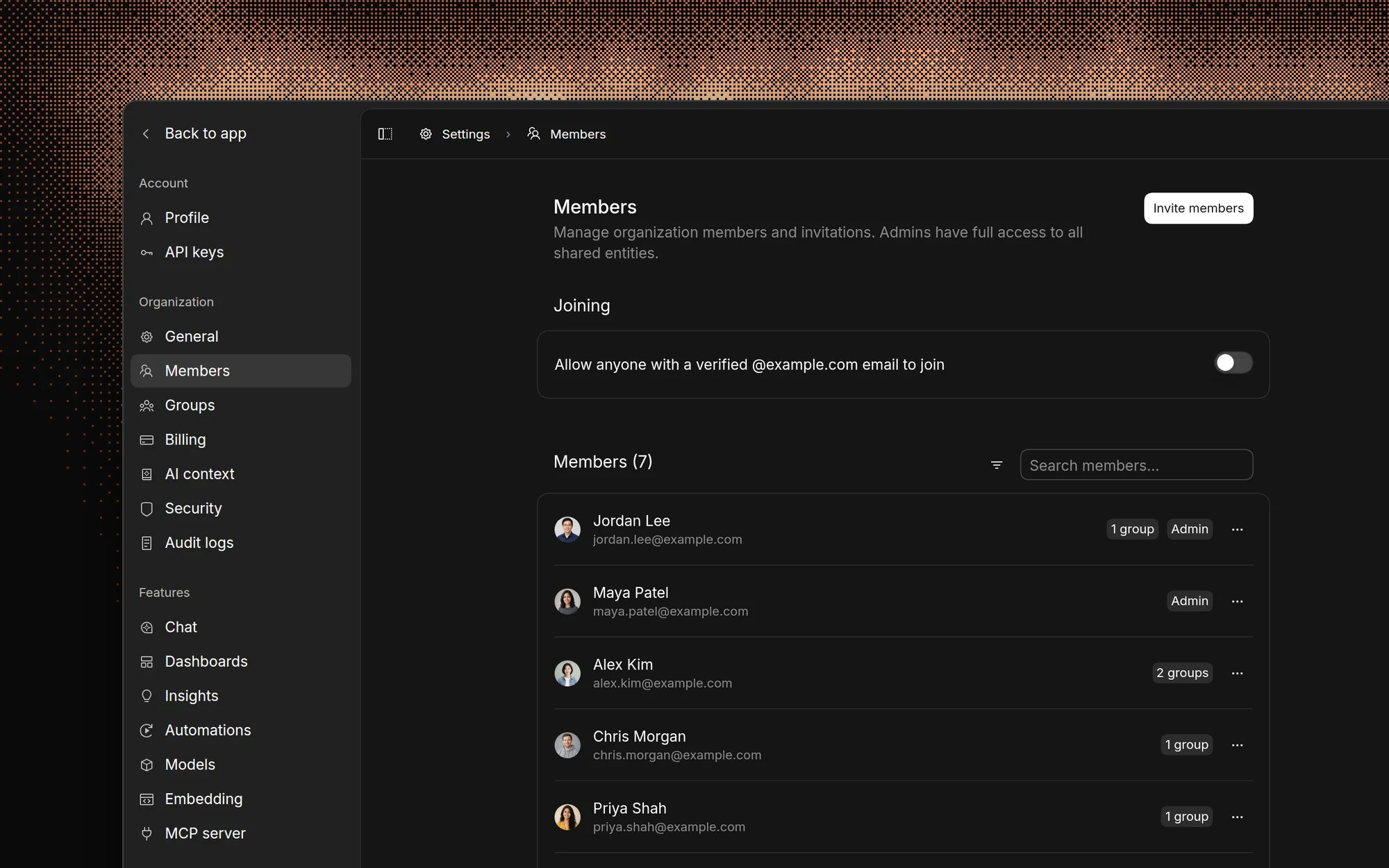The image size is (1389, 868).
Task: Open AI context settings
Action: [241, 474]
